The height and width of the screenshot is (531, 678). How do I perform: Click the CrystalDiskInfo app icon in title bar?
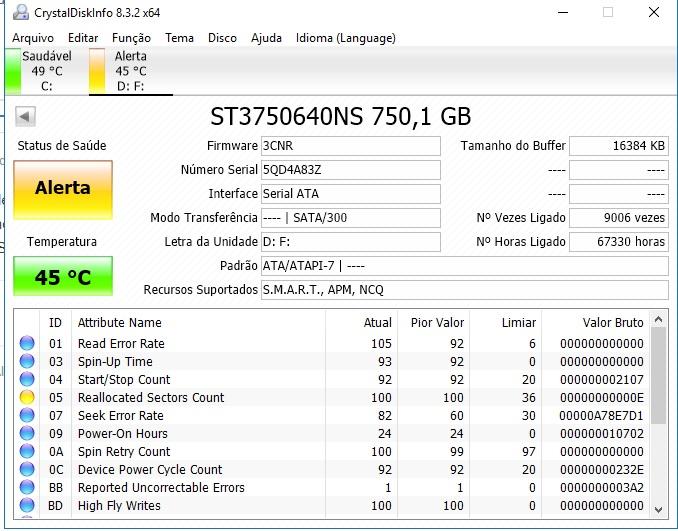pyautogui.click(x=20, y=13)
